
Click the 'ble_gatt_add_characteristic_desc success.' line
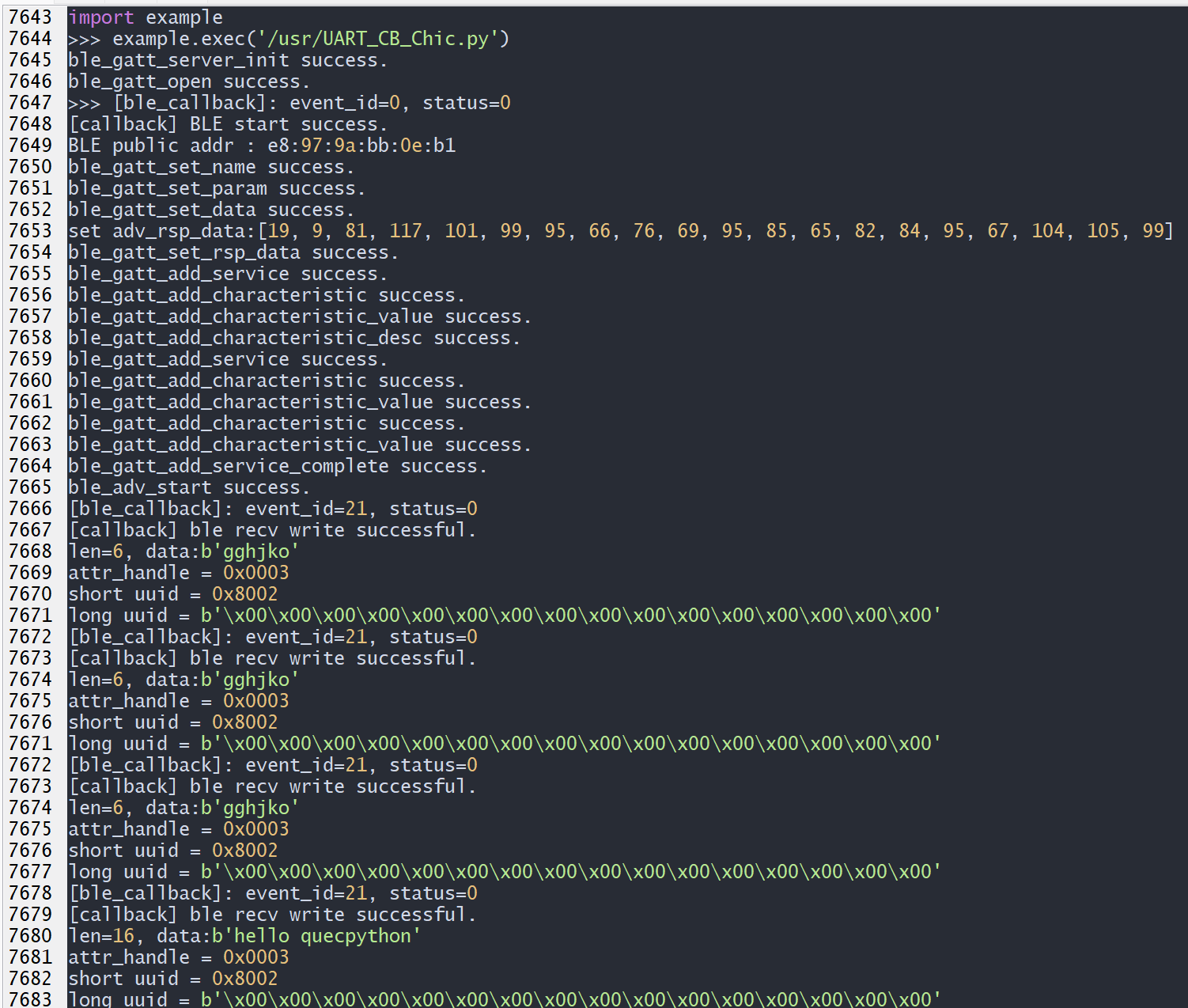tap(293, 338)
